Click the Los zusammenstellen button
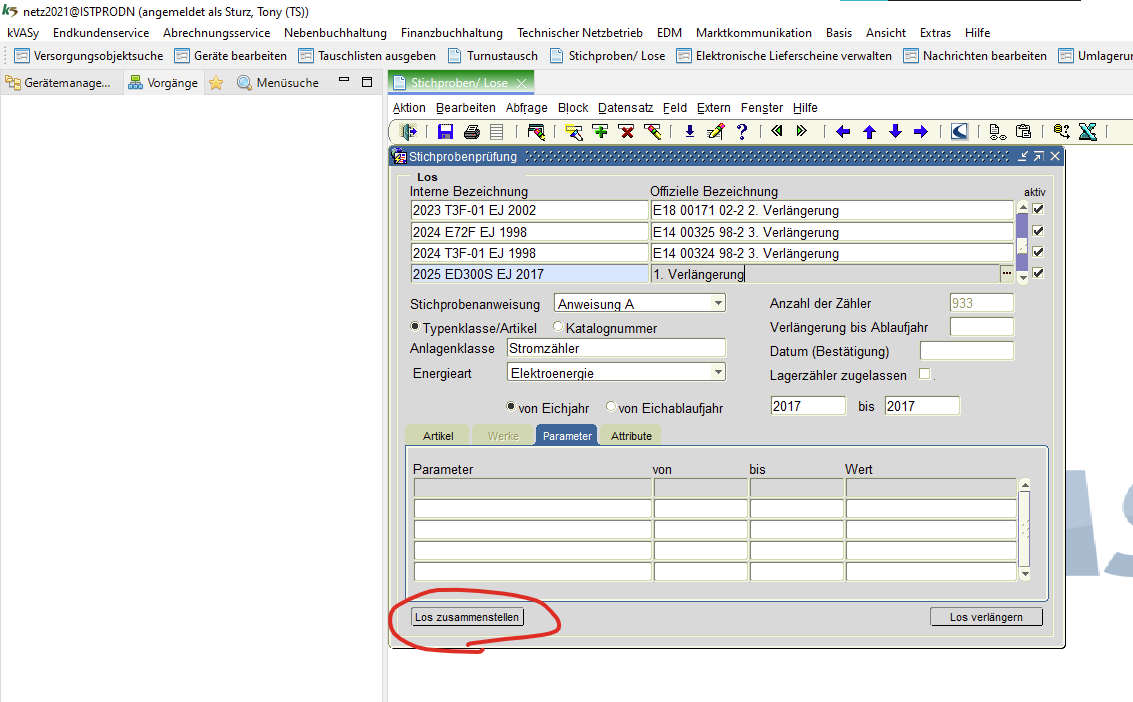This screenshot has width=1133, height=702. [467, 617]
